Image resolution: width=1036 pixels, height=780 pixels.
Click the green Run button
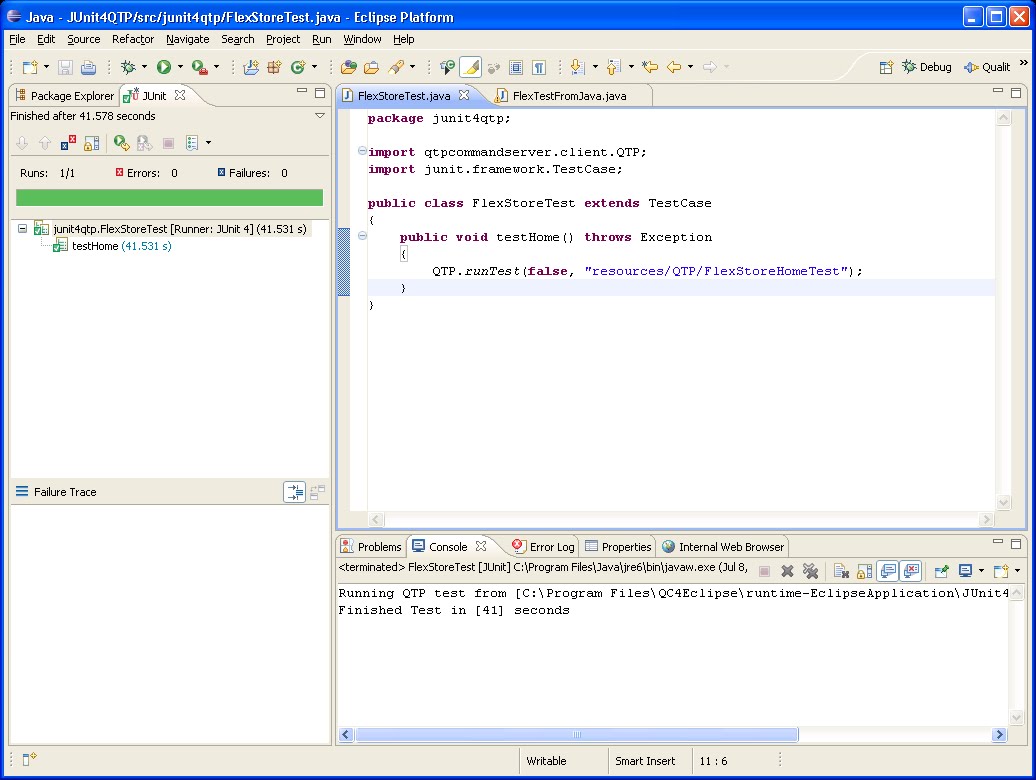(x=164, y=67)
